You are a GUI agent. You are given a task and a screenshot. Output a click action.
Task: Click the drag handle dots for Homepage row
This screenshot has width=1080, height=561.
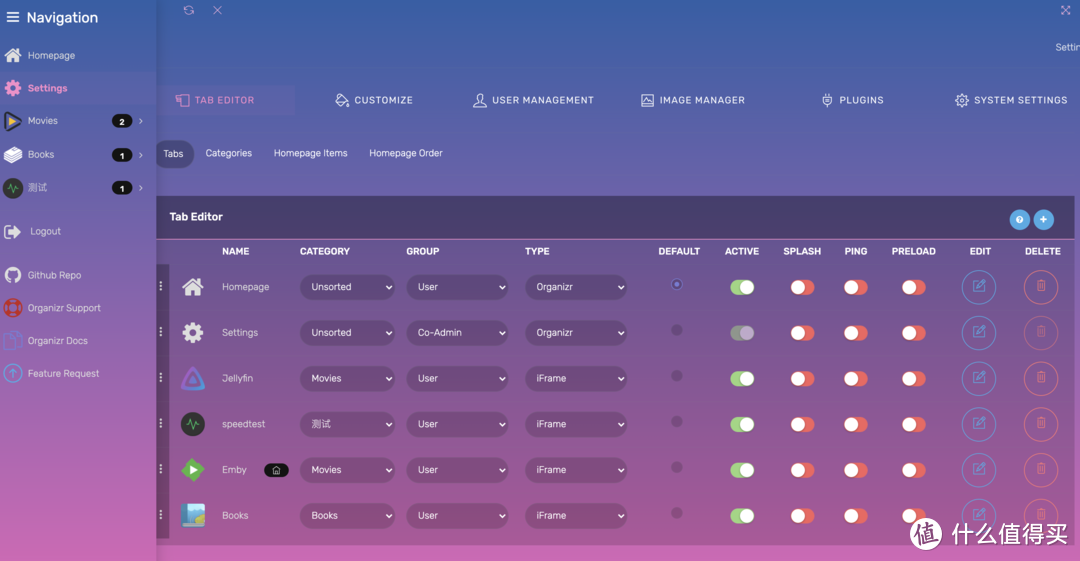click(x=161, y=287)
